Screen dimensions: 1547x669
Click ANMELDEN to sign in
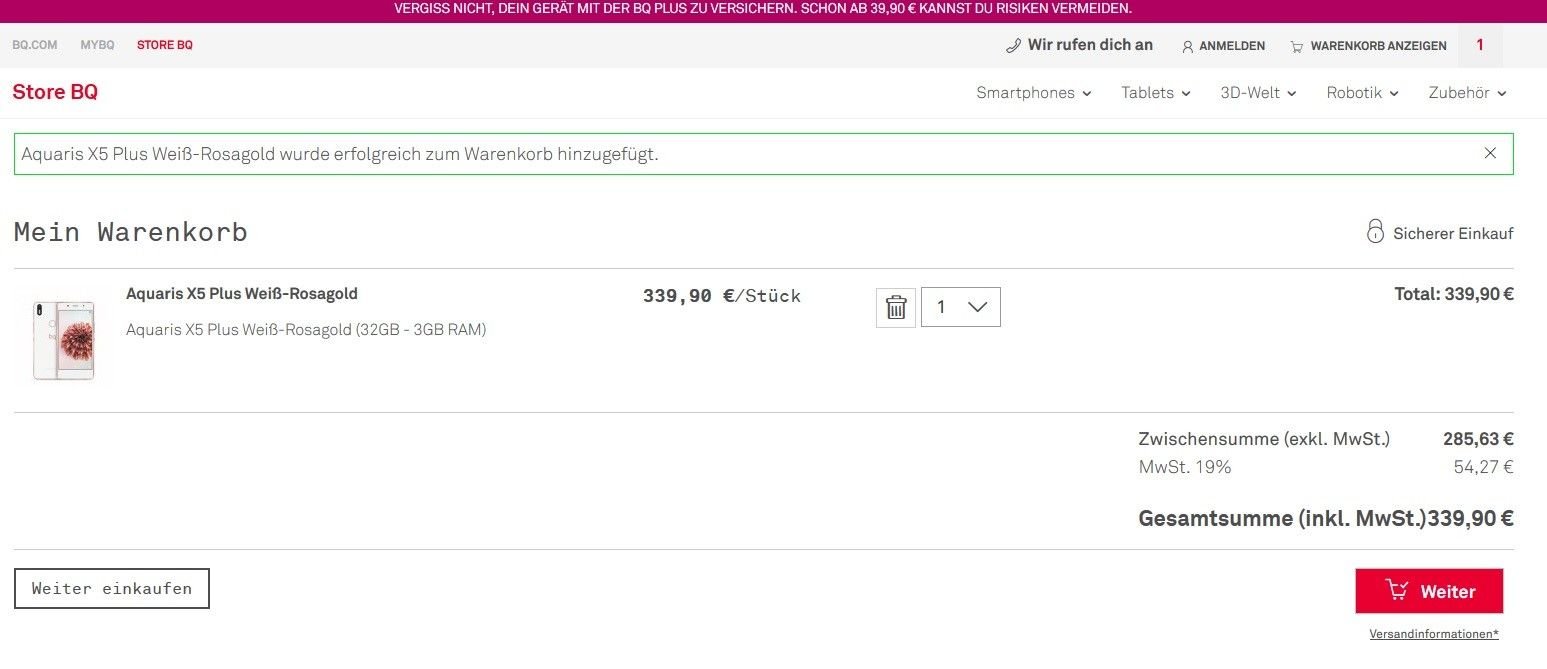tap(1232, 46)
